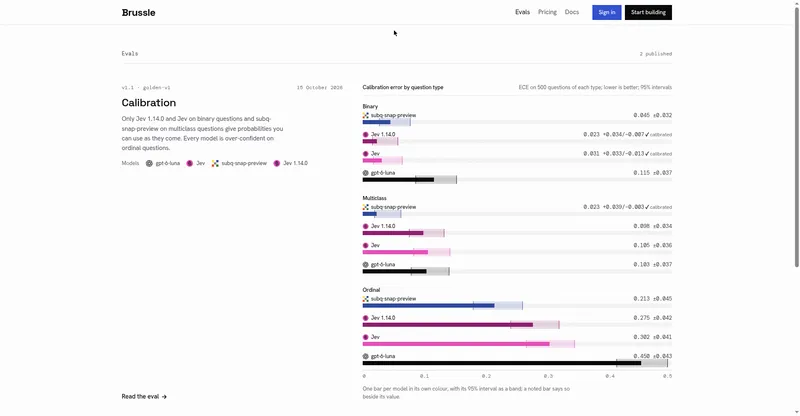Click the "2 published" text
Image resolution: width=800 pixels, height=416 pixels.
coord(656,54)
